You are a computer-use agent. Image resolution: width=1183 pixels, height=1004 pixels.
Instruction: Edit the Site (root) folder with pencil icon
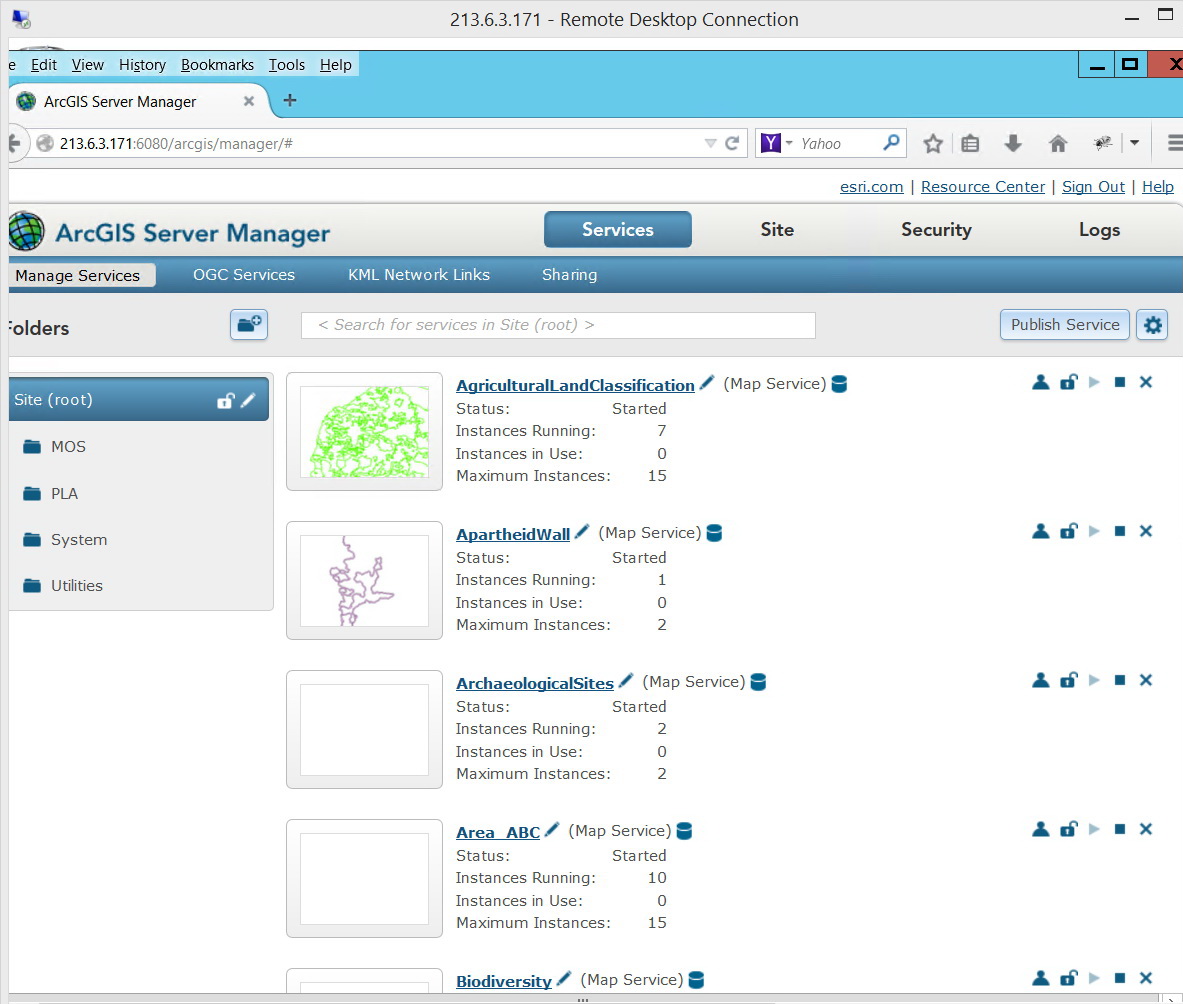pyautogui.click(x=248, y=400)
